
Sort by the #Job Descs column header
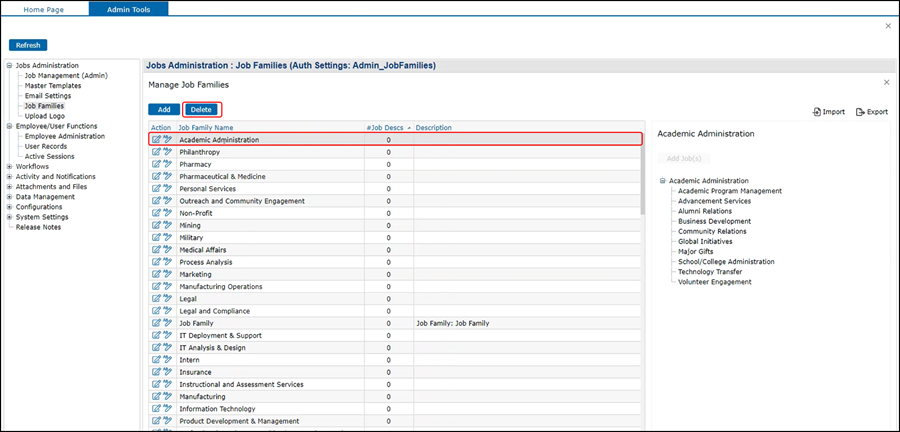point(384,128)
